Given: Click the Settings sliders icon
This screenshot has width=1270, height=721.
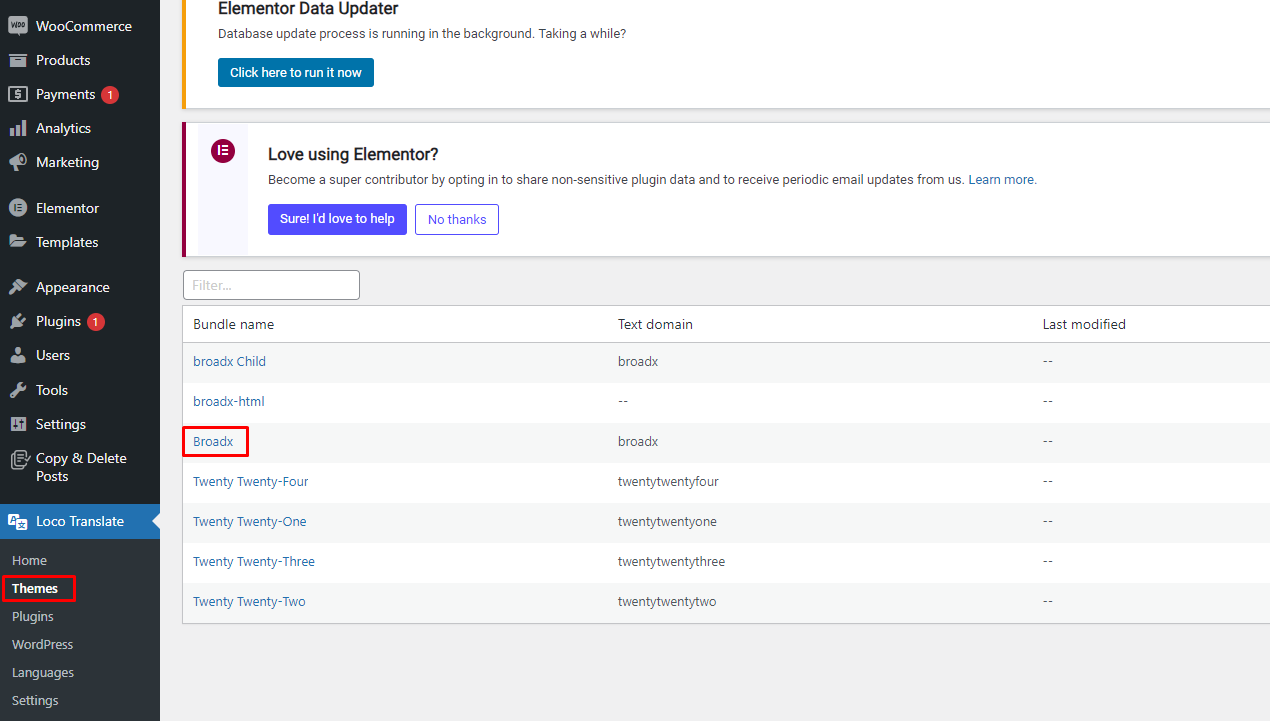Looking at the screenshot, I should (18, 424).
